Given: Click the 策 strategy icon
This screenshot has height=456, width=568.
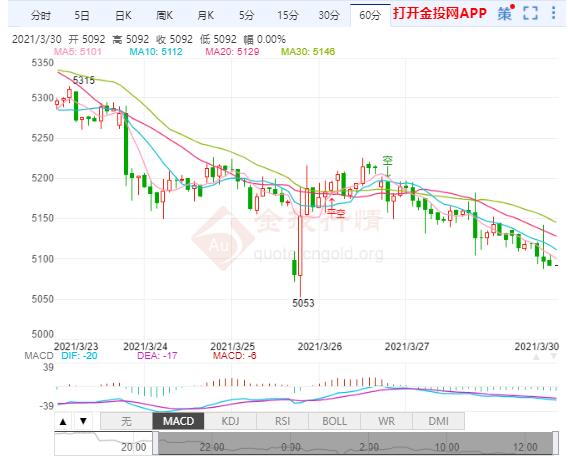Looking at the screenshot, I should pos(505,13).
